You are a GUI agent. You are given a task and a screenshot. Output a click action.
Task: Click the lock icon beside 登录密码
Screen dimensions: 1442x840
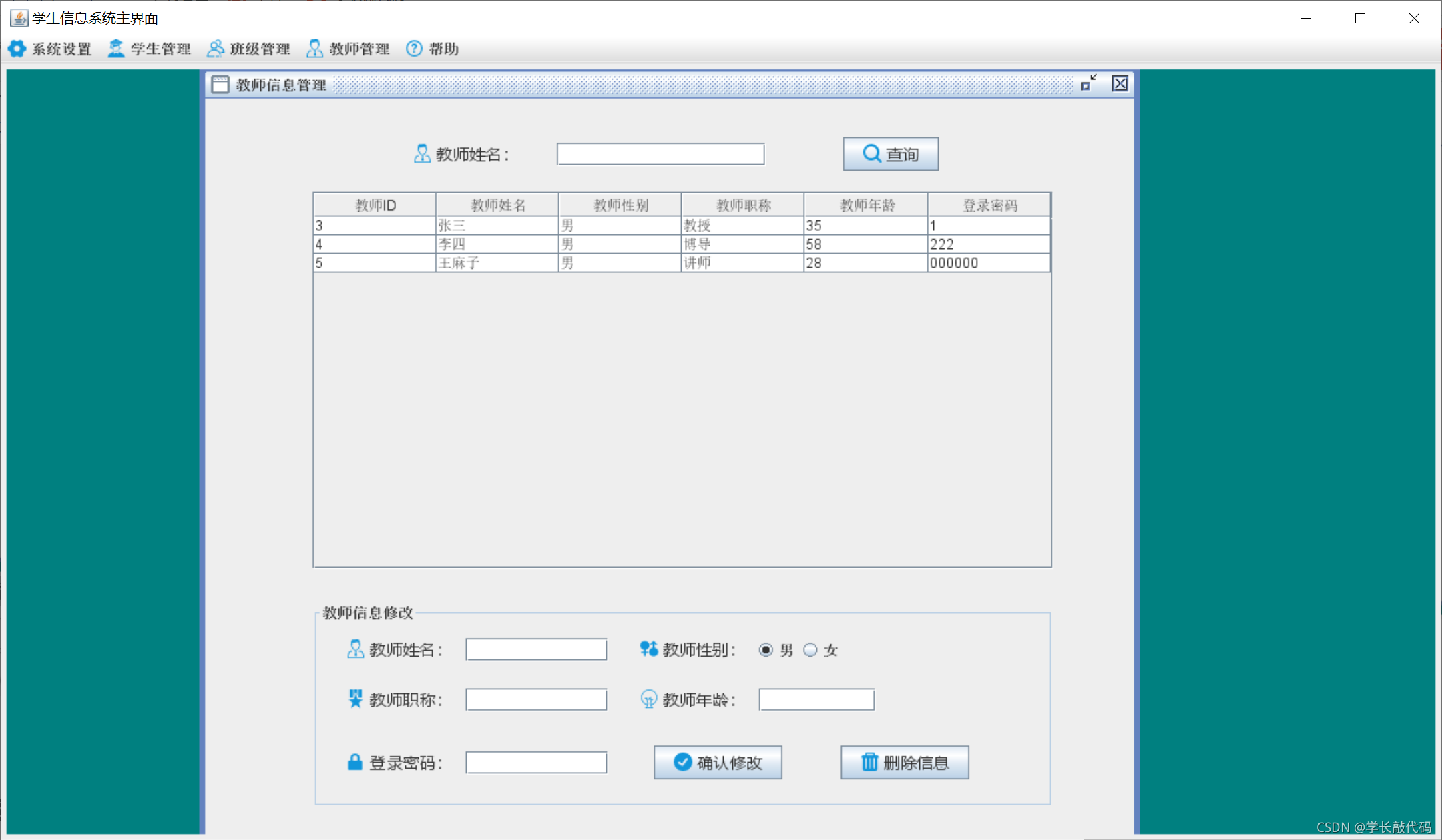[354, 762]
